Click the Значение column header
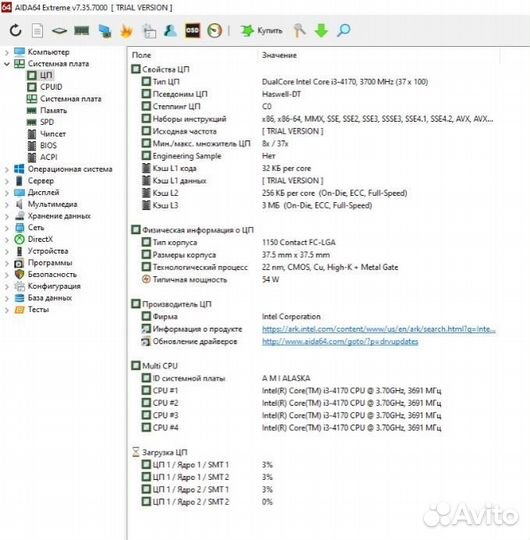 [x=279, y=55]
